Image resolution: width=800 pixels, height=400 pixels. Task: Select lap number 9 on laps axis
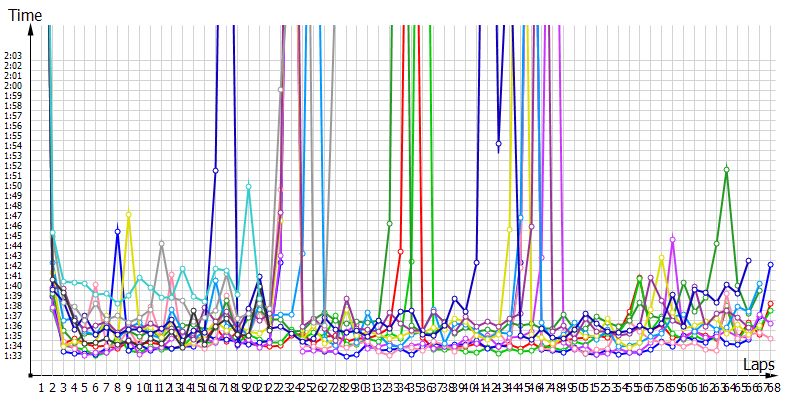(129, 387)
